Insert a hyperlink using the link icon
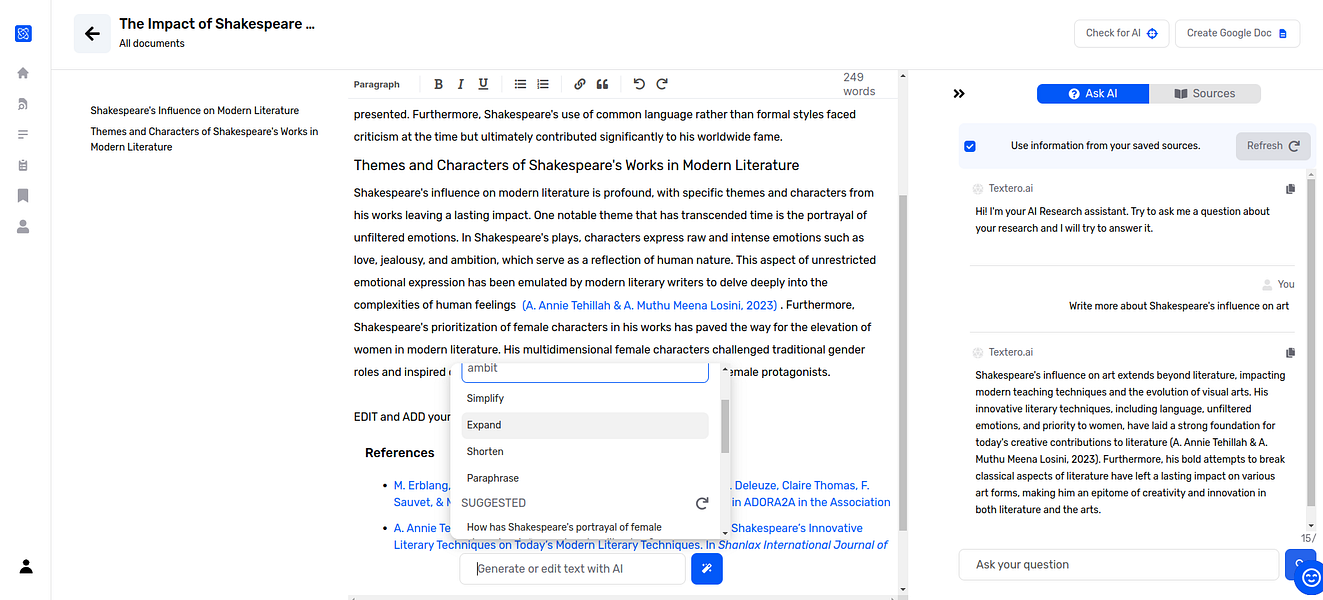Viewport: 1323px width, 600px height. 579,84
